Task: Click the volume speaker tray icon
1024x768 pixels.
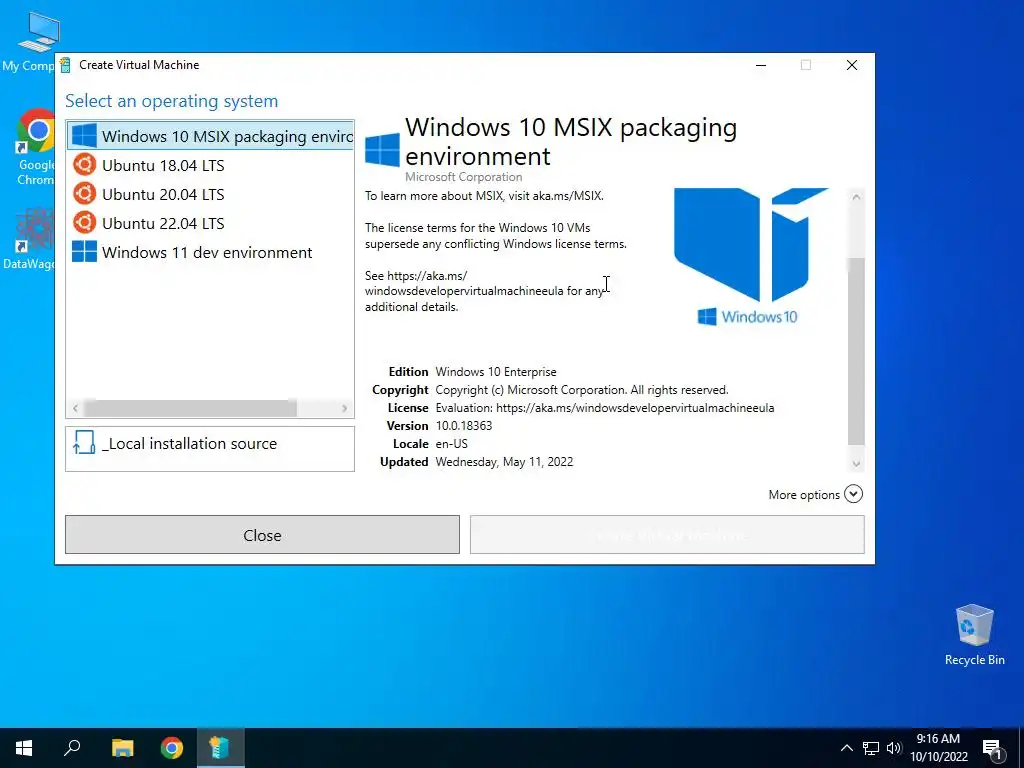Action: pyautogui.click(x=894, y=748)
